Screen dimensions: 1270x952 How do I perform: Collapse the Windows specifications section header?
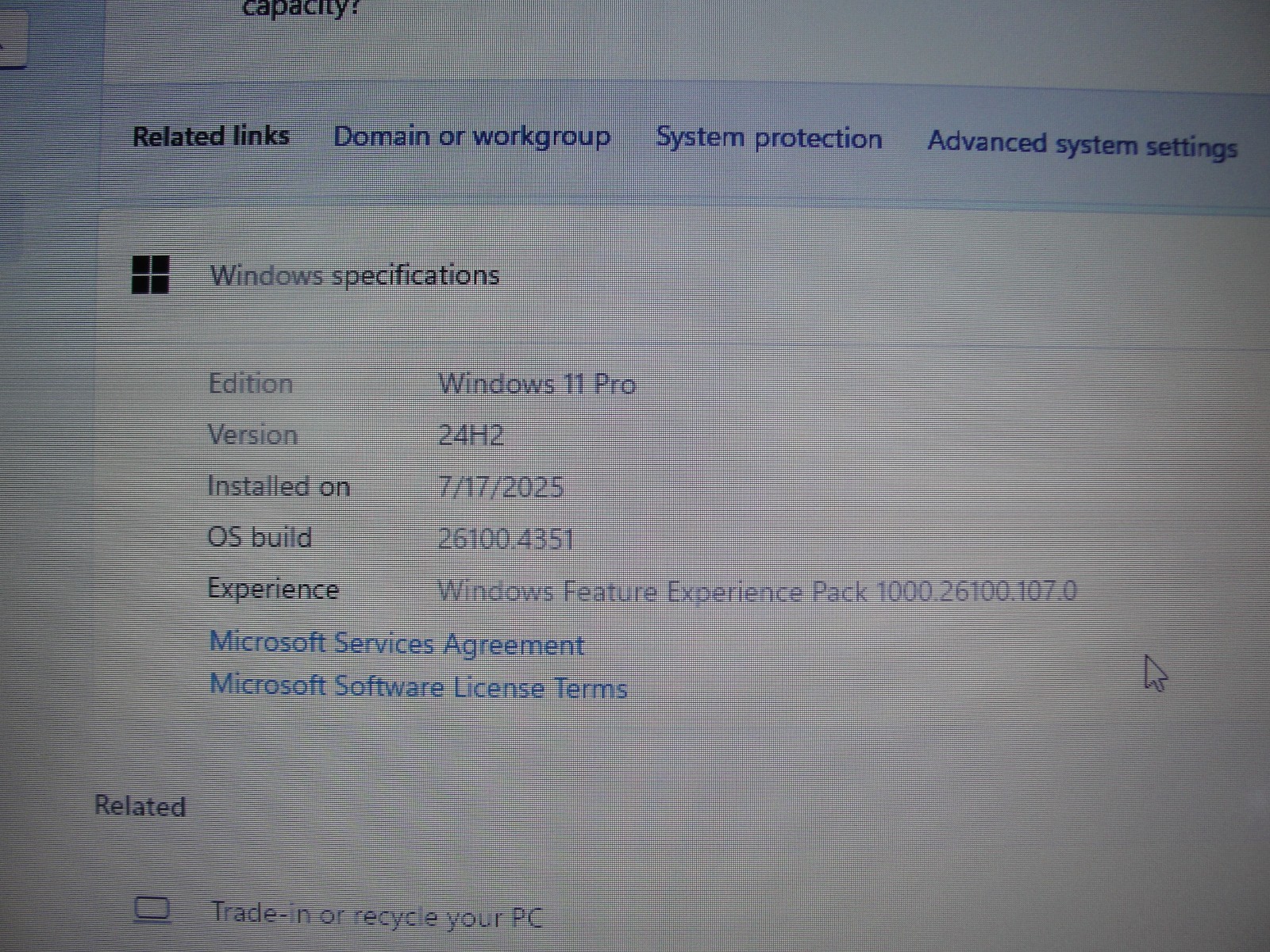click(683, 275)
